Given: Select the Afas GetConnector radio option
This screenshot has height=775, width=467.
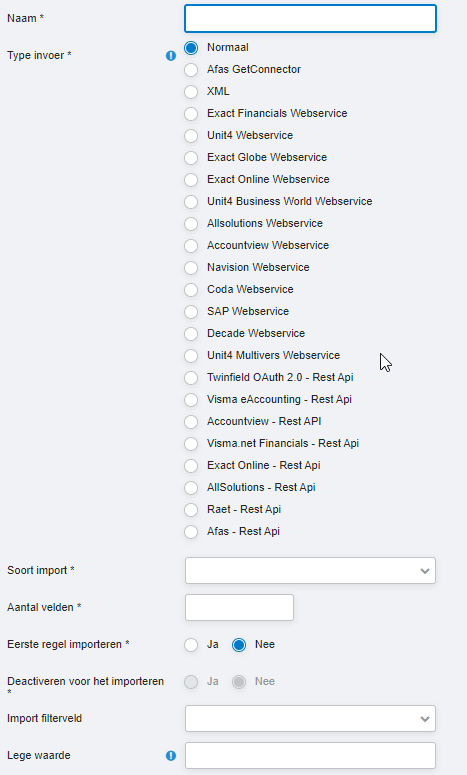Looking at the screenshot, I should (191, 70).
